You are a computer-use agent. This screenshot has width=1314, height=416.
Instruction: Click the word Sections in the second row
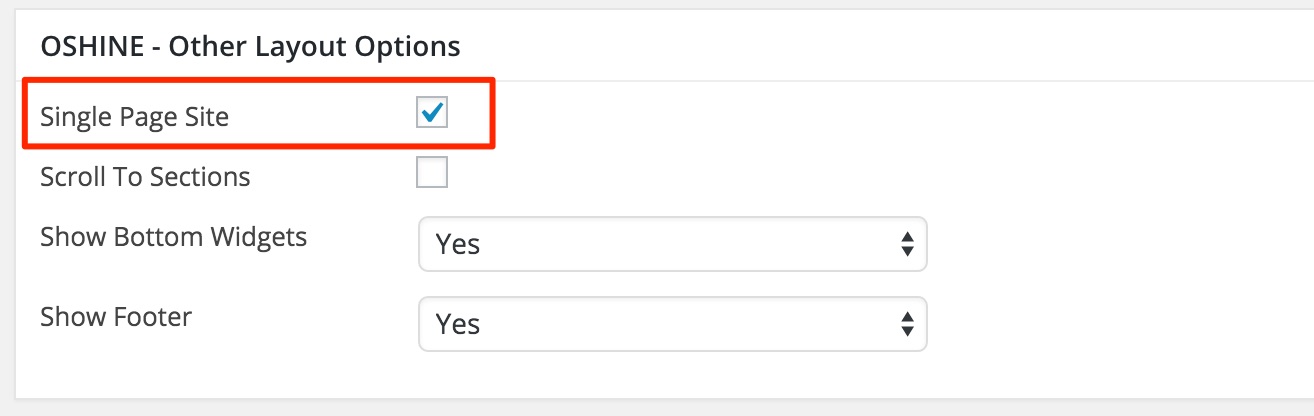(x=200, y=178)
